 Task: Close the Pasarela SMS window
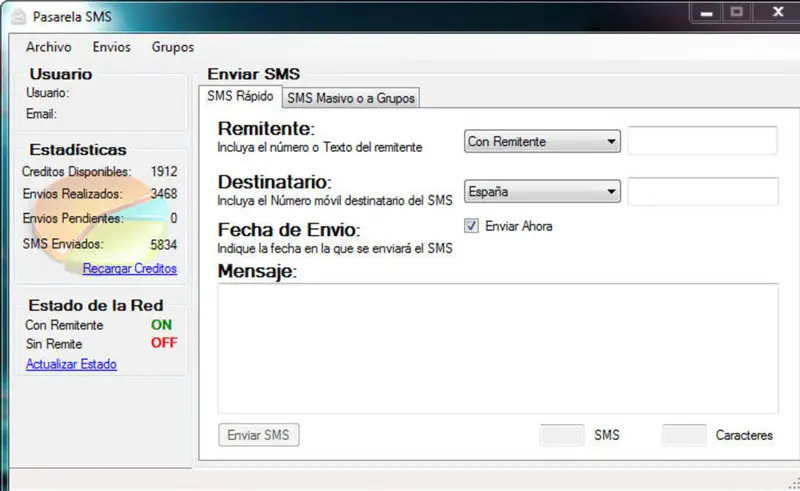777,12
